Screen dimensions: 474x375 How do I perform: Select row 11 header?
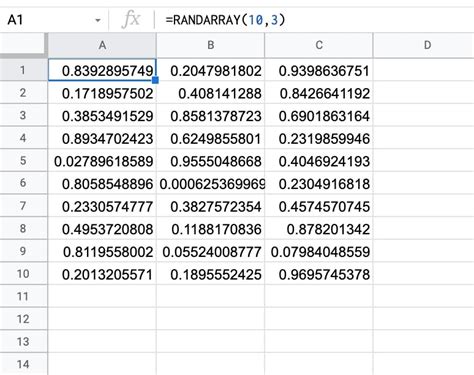23,296
